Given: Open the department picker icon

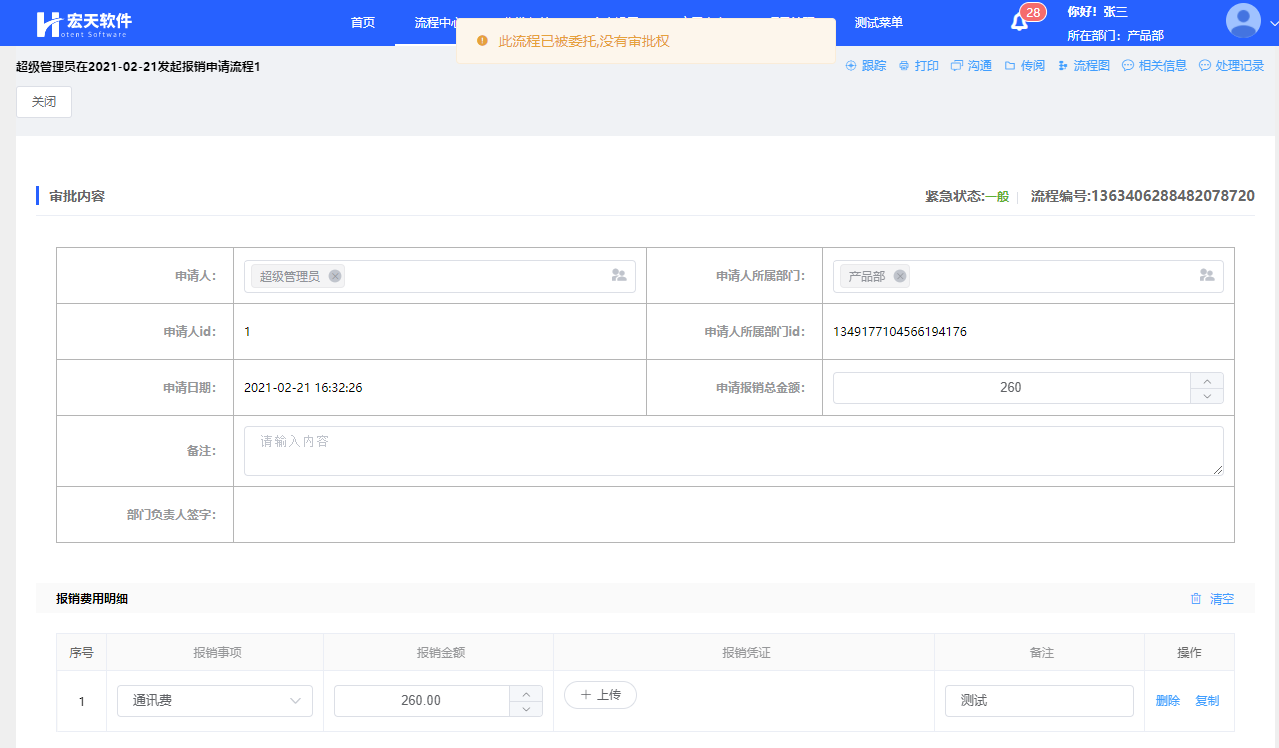Looking at the screenshot, I should coord(1207,276).
